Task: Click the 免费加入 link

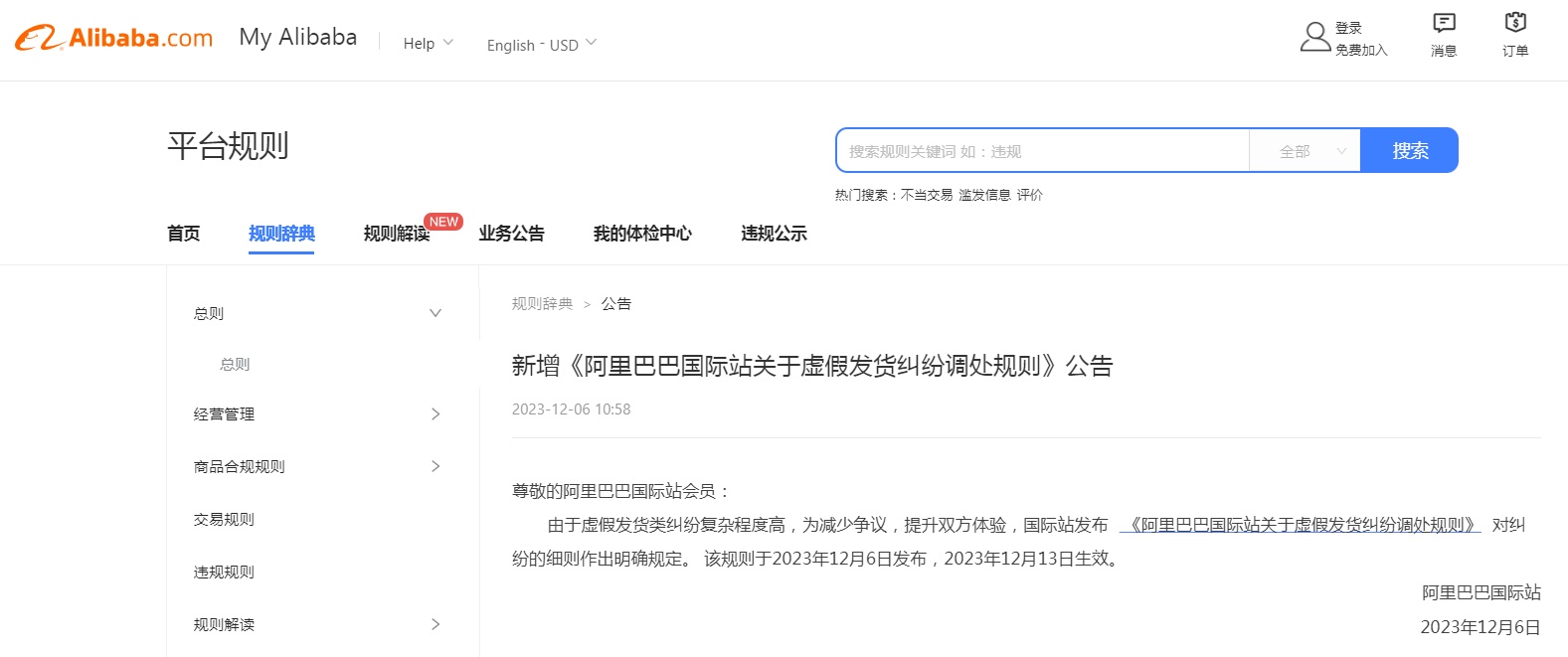Action: 1361,50
